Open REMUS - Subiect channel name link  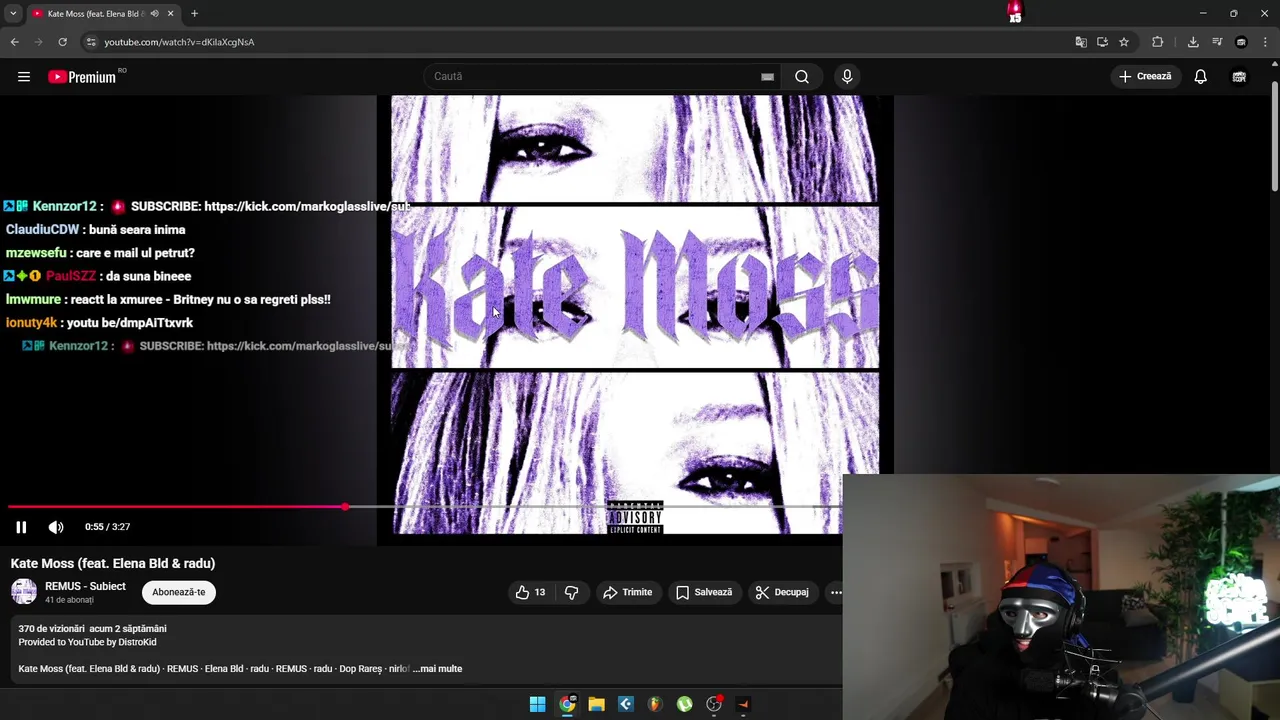85,586
